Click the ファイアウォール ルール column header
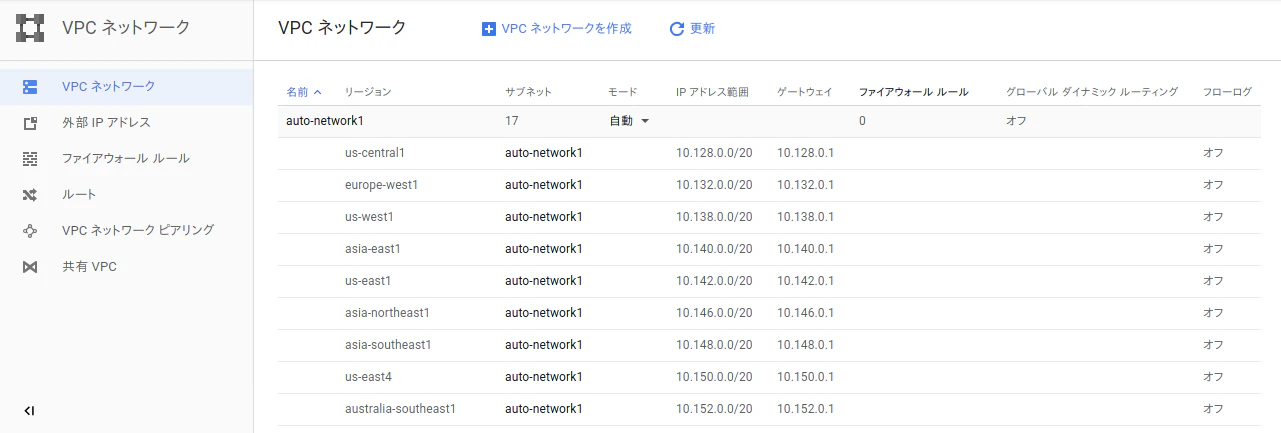This screenshot has width=1281, height=433. [x=914, y=91]
